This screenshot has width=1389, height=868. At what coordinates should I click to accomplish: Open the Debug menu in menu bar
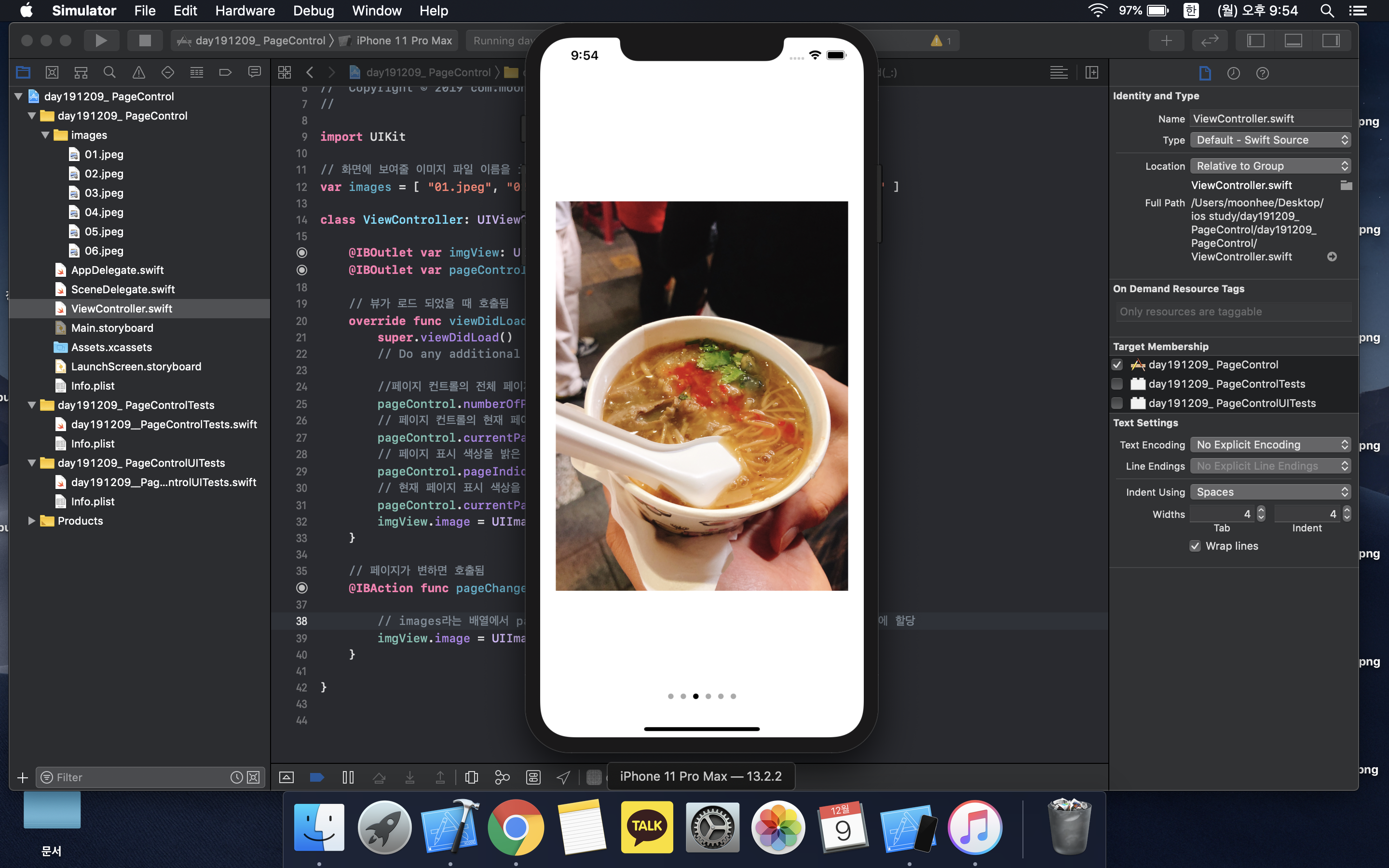[313, 10]
